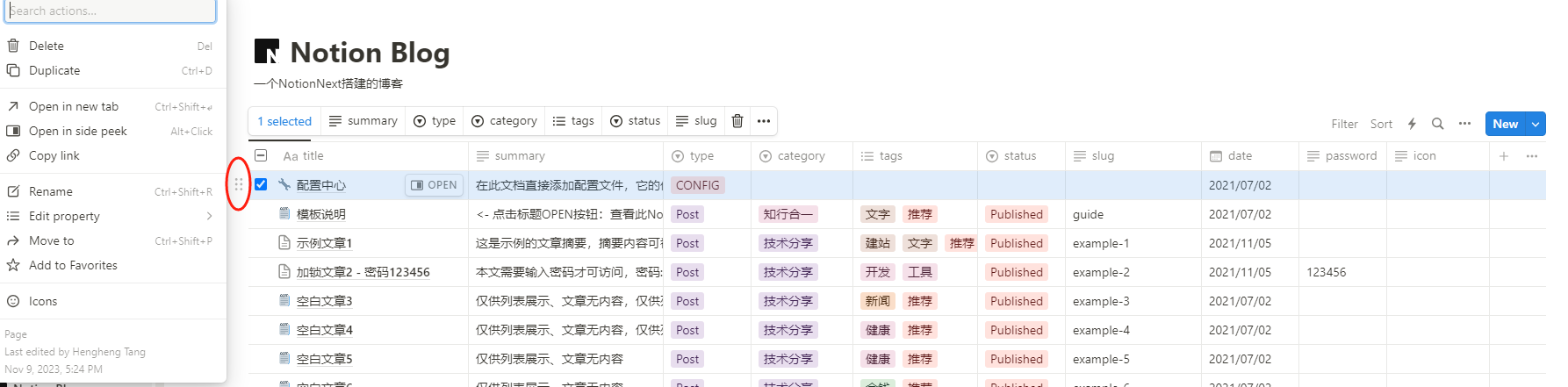Click the drag handle of 配置中心 row

[x=239, y=184]
